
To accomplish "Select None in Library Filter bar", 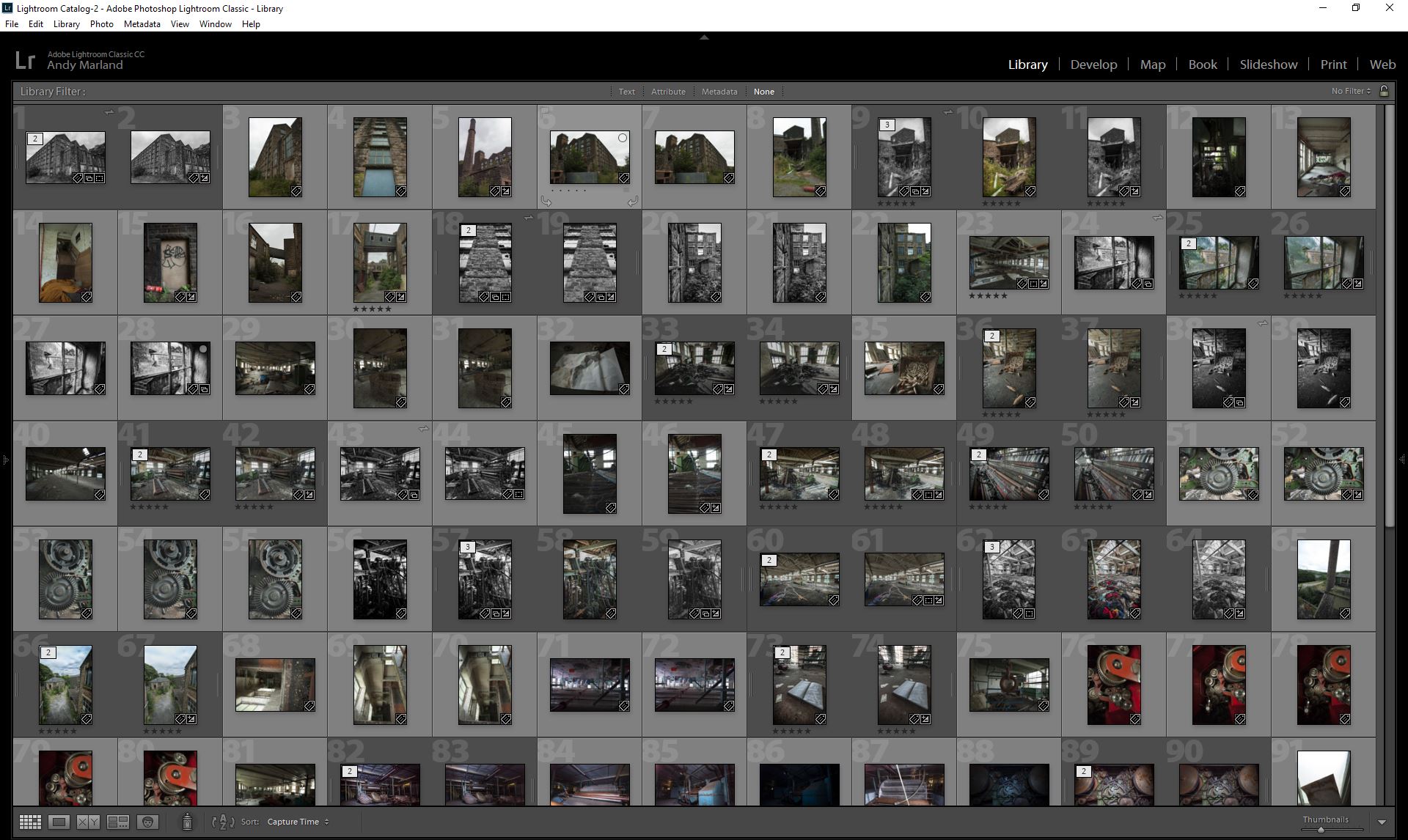I will click(763, 92).
